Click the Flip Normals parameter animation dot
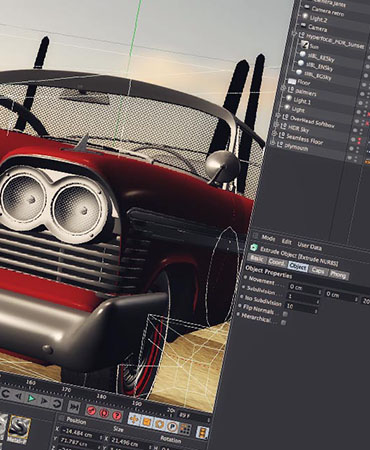 240,306
